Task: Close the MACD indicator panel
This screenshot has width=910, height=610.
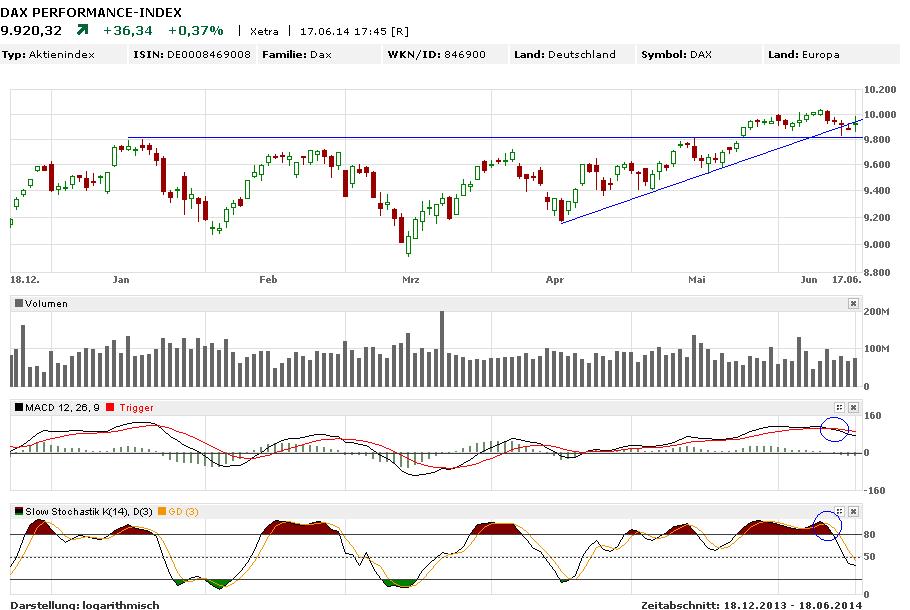Action: [853, 407]
